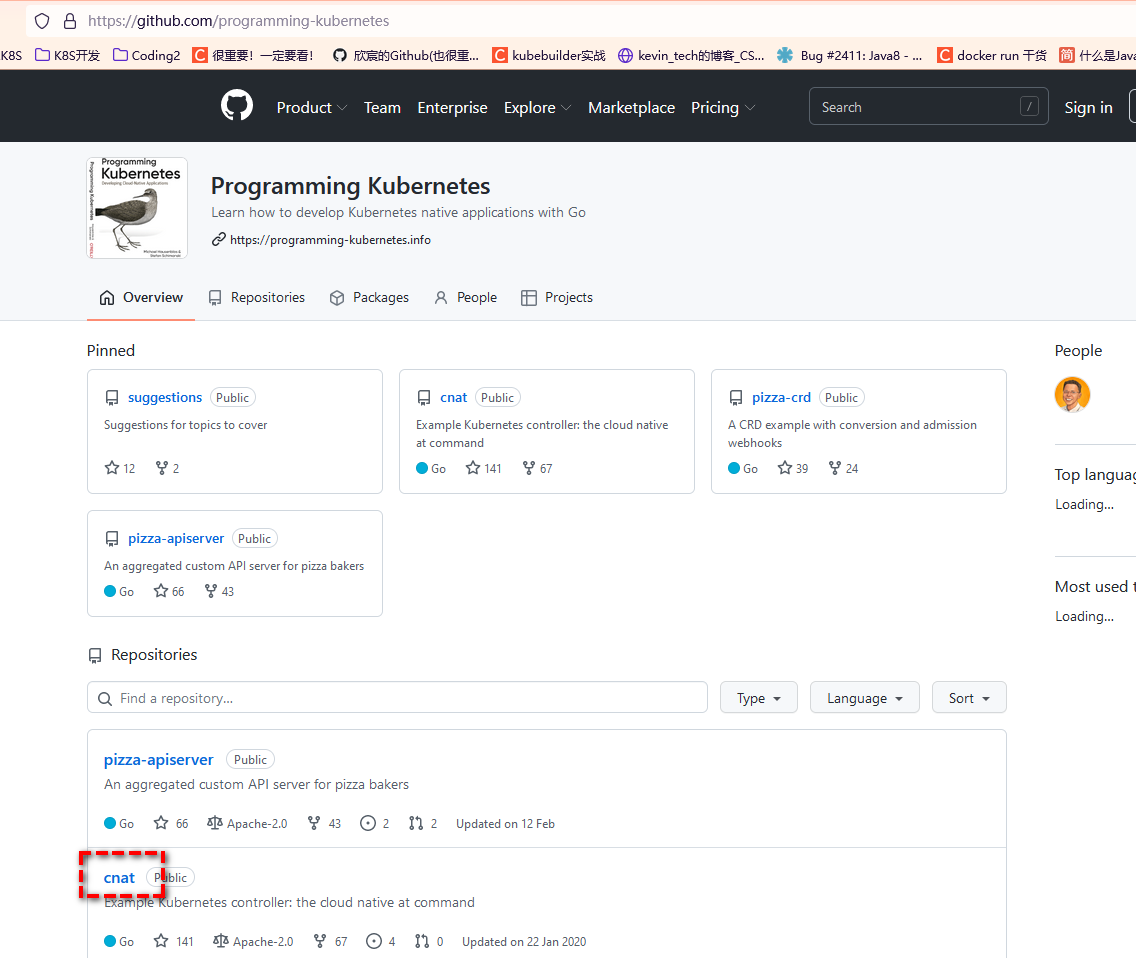The height and width of the screenshot is (958, 1136).
Task: Click the Apache-2.0 label in cnat row
Action: pos(263,941)
